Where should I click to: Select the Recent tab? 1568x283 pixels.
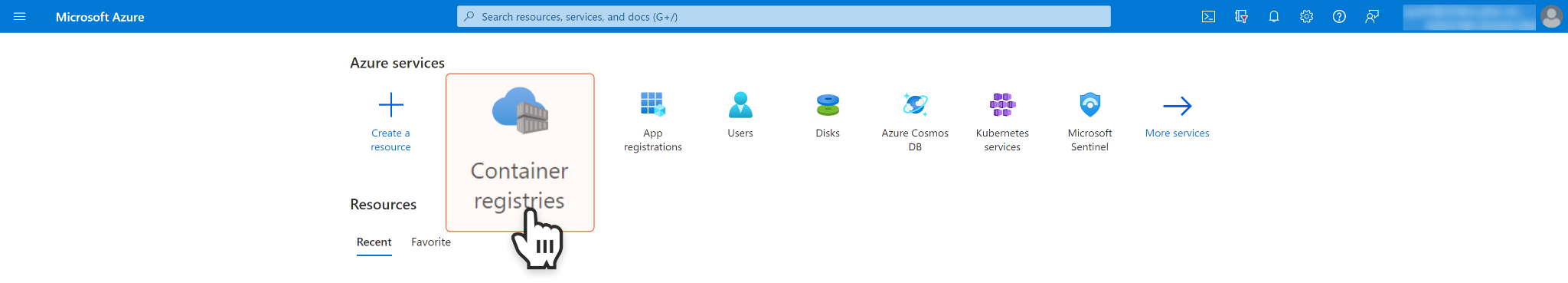374,242
